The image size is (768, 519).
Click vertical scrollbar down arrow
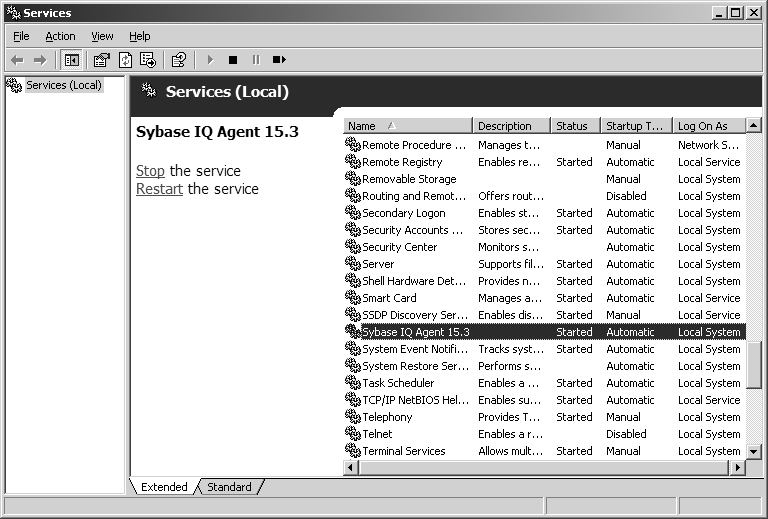(754, 451)
